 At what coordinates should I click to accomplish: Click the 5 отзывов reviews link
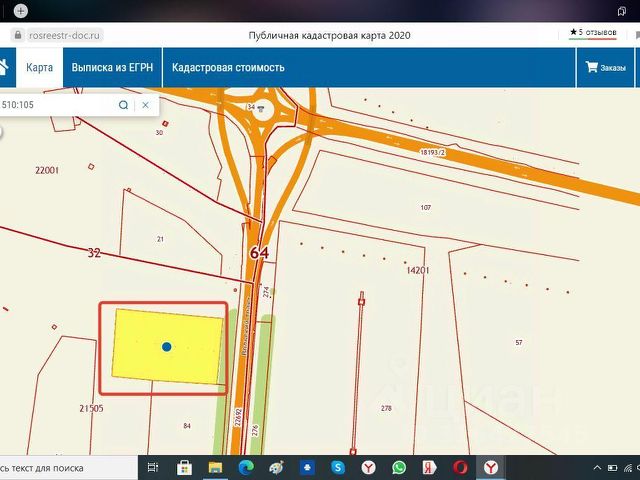pyautogui.click(x=593, y=32)
